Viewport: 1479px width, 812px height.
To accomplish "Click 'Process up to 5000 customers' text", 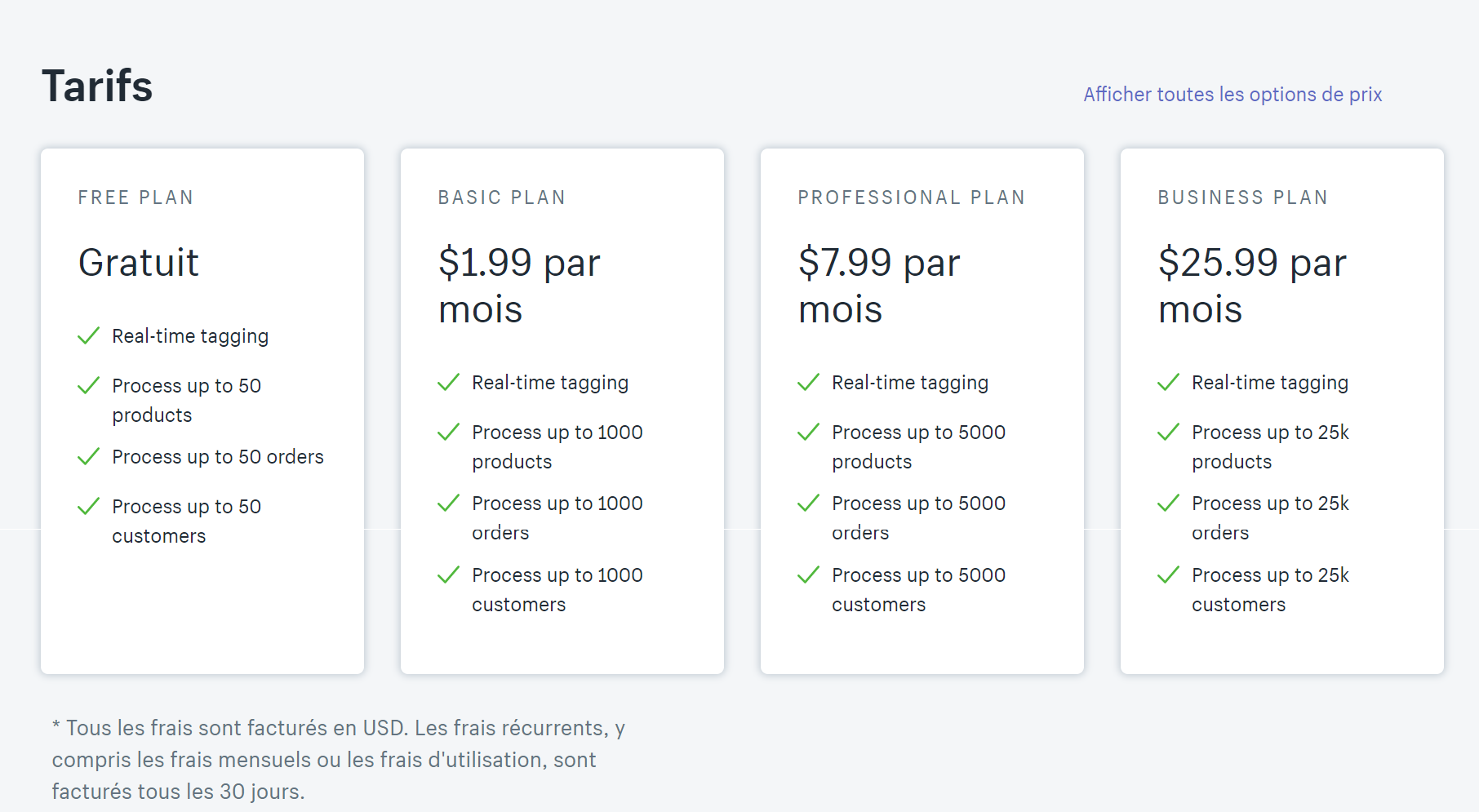I will 919,590.
